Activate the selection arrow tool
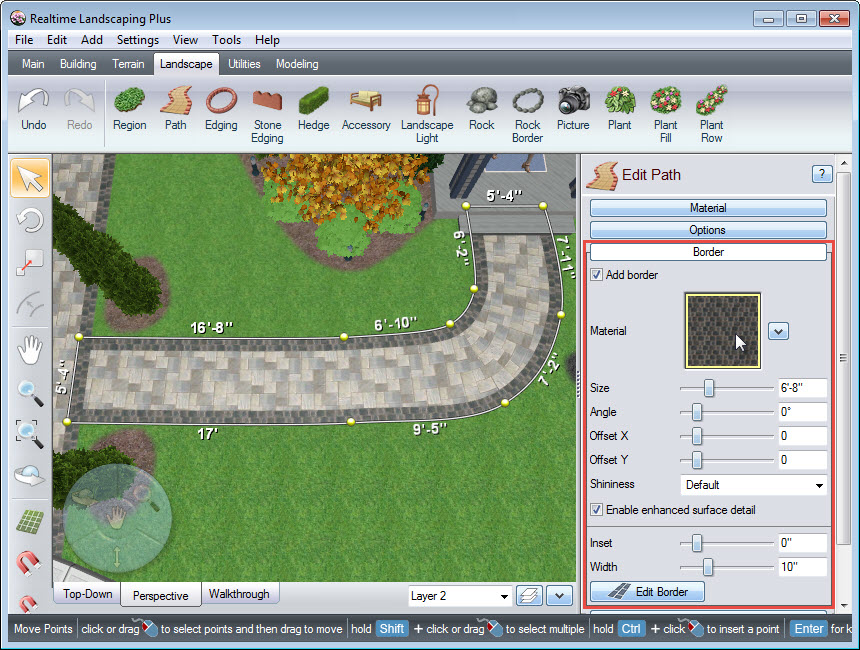860x650 pixels. click(30, 178)
